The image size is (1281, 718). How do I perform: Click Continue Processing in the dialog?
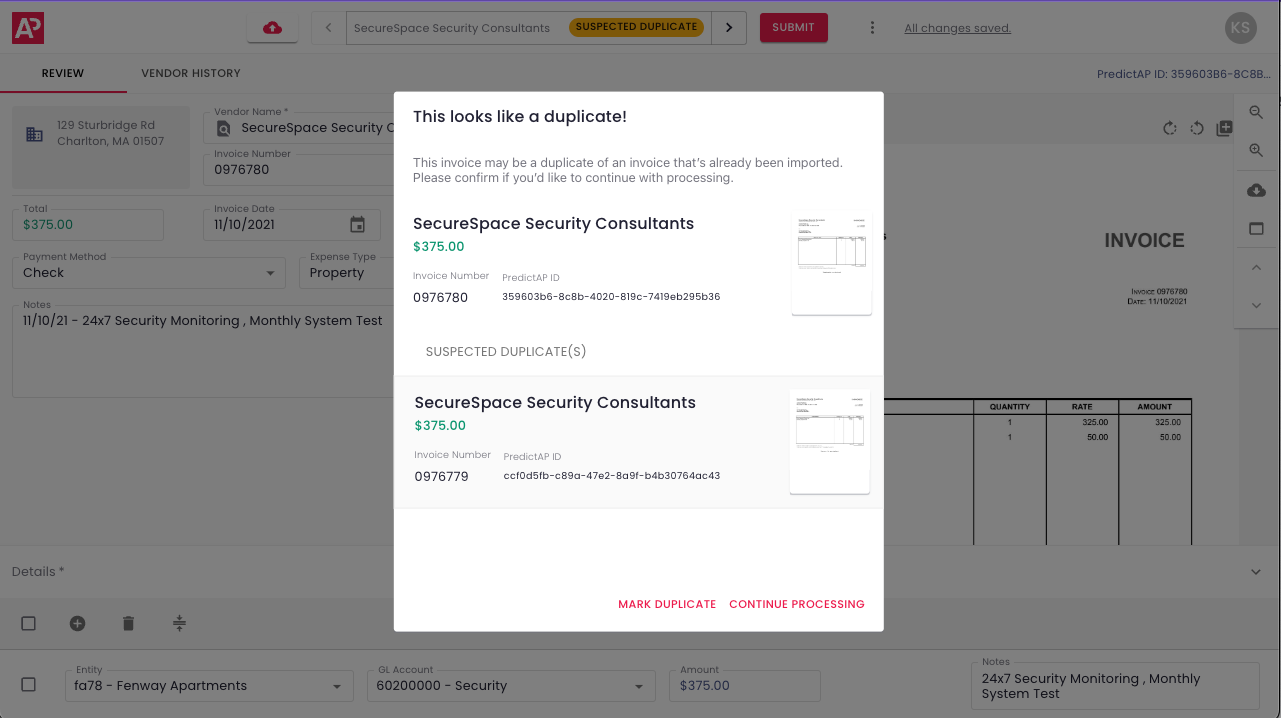coord(797,604)
